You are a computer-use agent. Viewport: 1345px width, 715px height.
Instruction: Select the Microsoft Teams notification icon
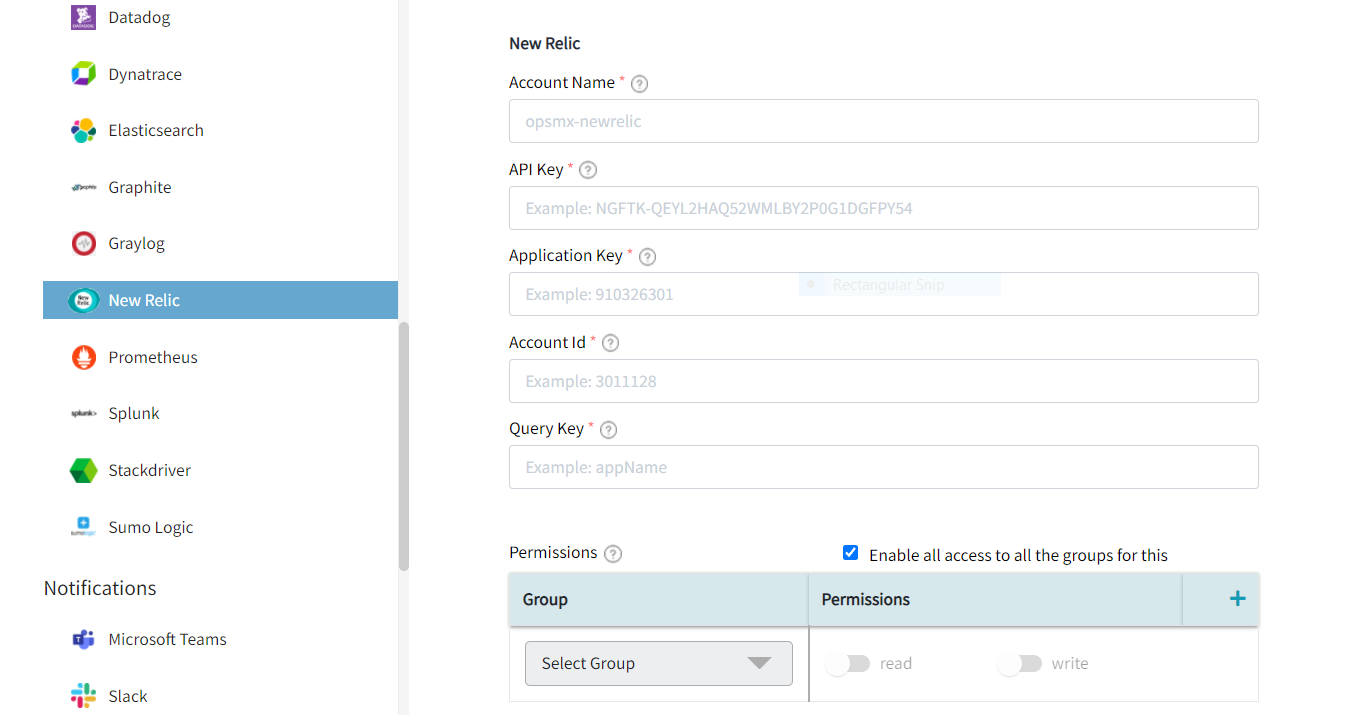pos(84,639)
